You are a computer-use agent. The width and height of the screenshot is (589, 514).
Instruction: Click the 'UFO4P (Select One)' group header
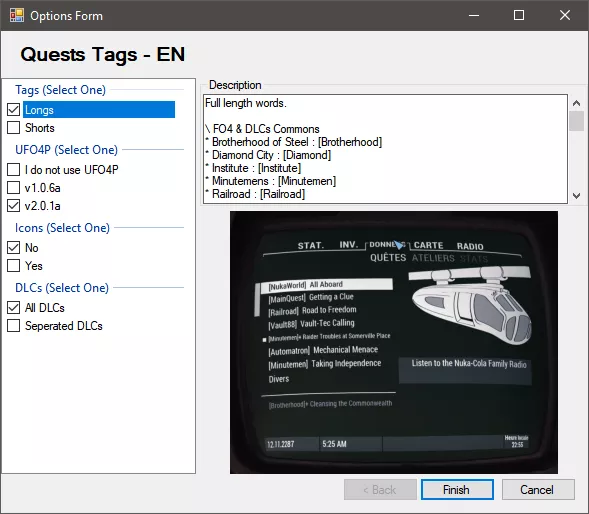tap(66, 150)
